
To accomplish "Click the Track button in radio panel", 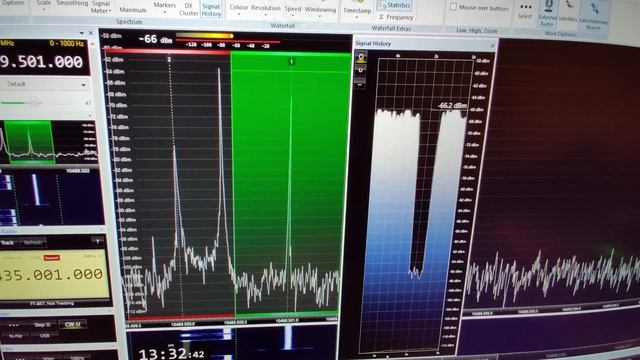I will point(8,243).
